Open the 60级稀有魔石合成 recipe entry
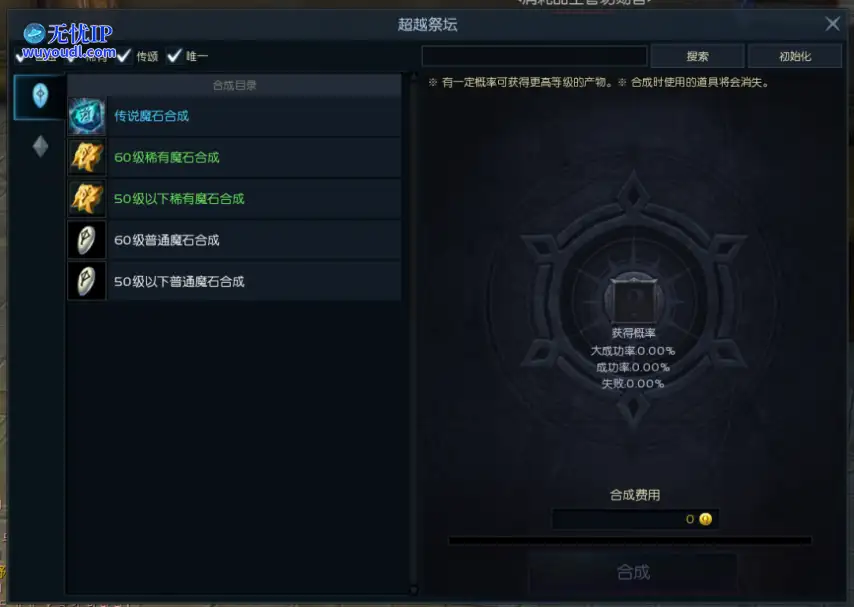Image resolution: width=854 pixels, height=607 pixels. click(x=234, y=157)
